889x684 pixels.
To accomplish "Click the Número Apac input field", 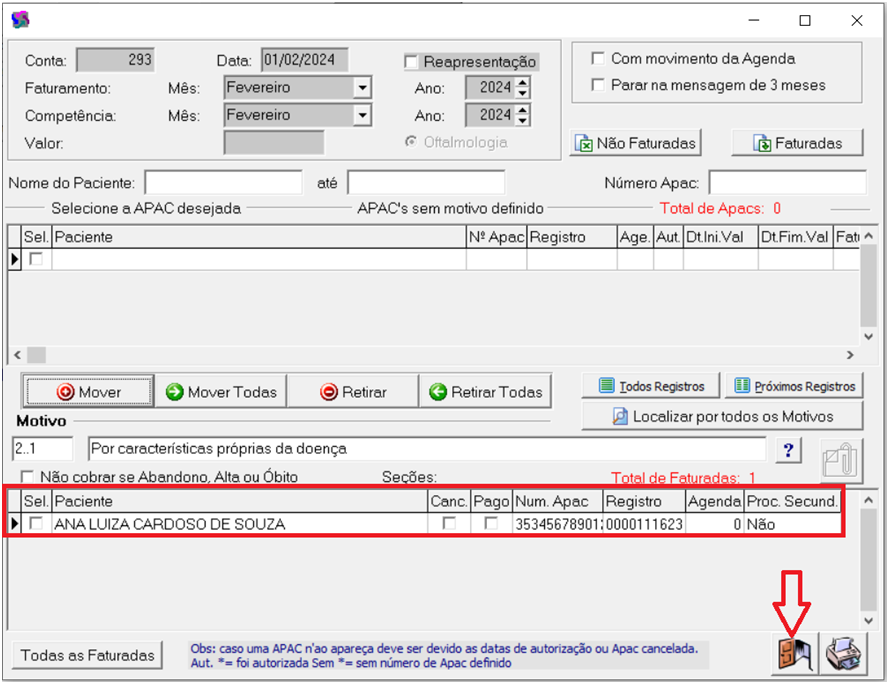I will [x=787, y=183].
